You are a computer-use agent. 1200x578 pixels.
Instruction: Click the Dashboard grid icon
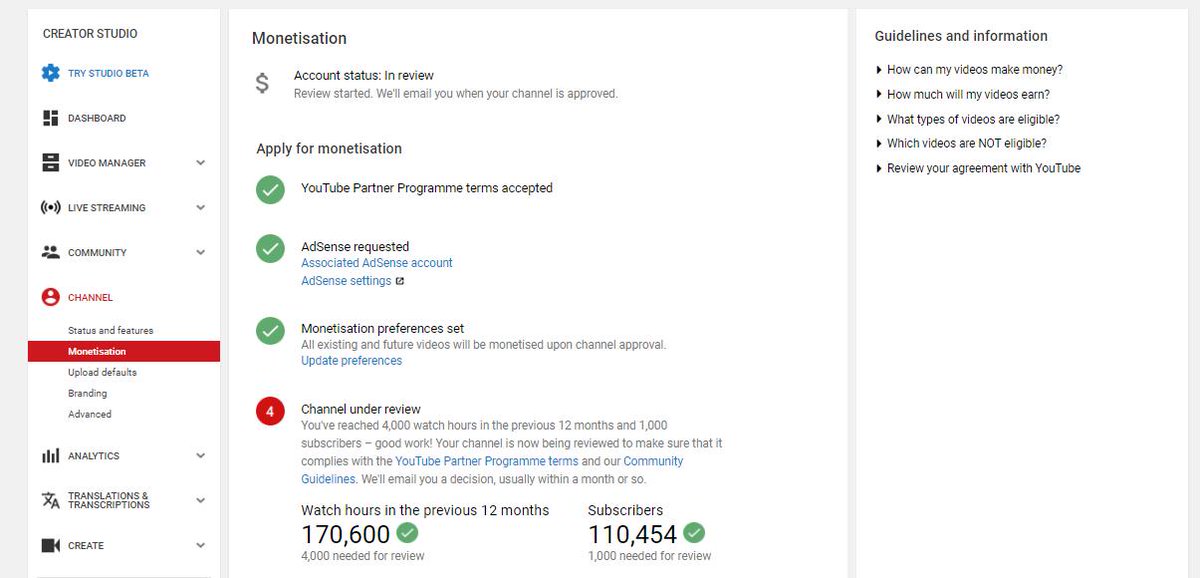(50, 118)
